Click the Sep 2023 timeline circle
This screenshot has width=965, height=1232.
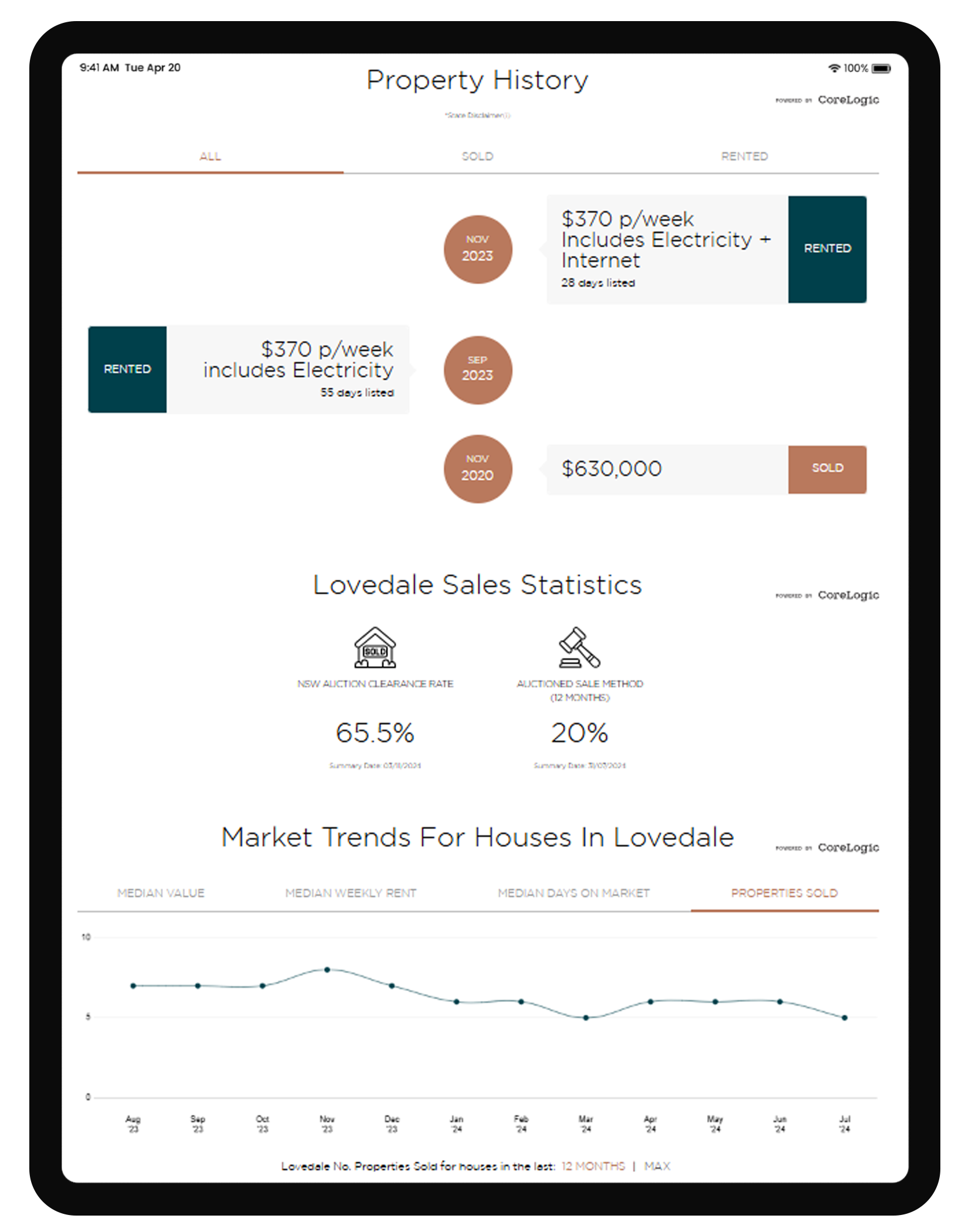pos(477,369)
